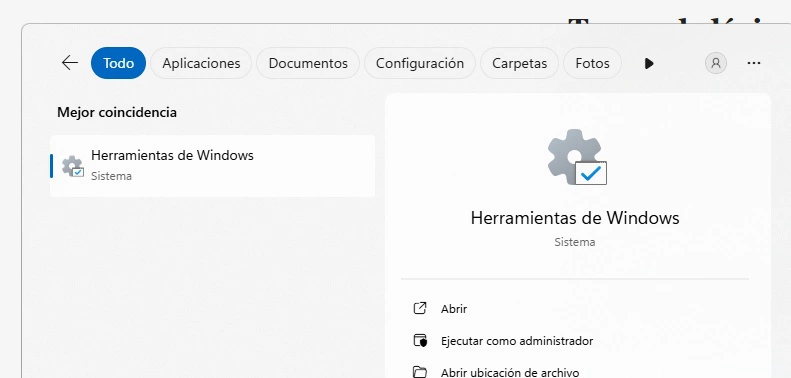Choose Ejecutar como administrador
Screen dimensions: 791x378
click(517, 341)
